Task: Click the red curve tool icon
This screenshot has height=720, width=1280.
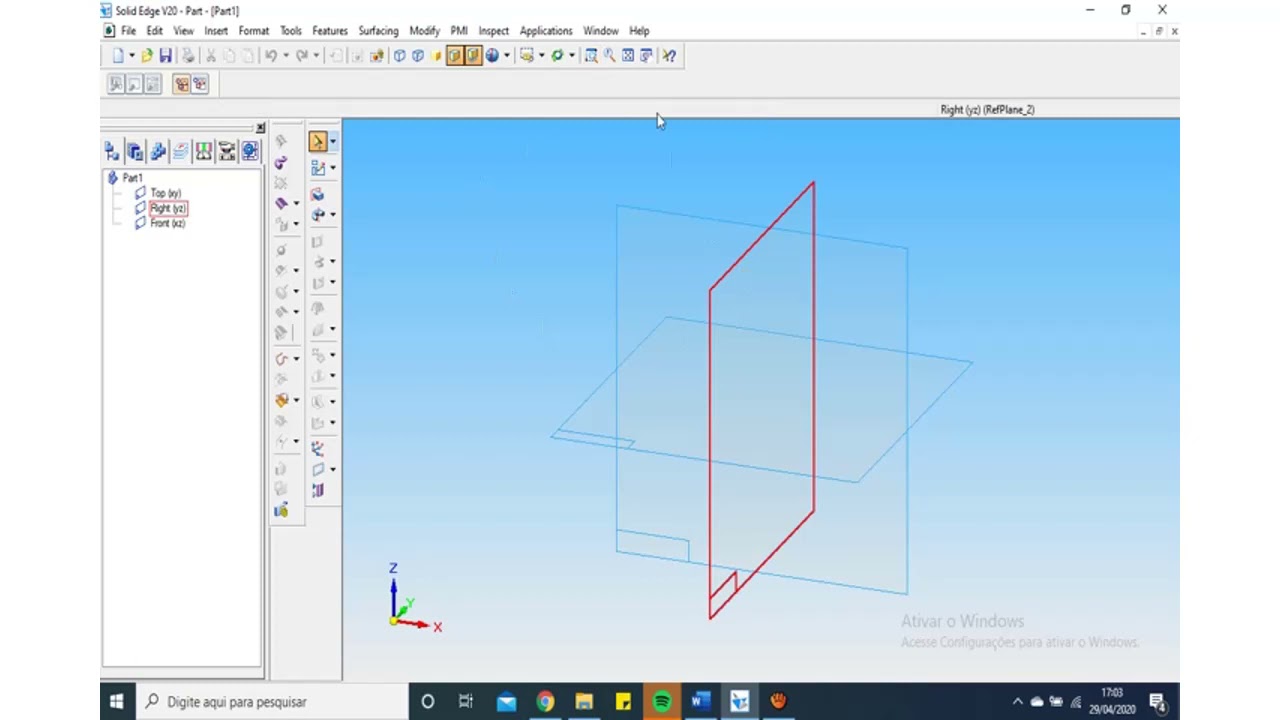Action: pyautogui.click(x=281, y=359)
